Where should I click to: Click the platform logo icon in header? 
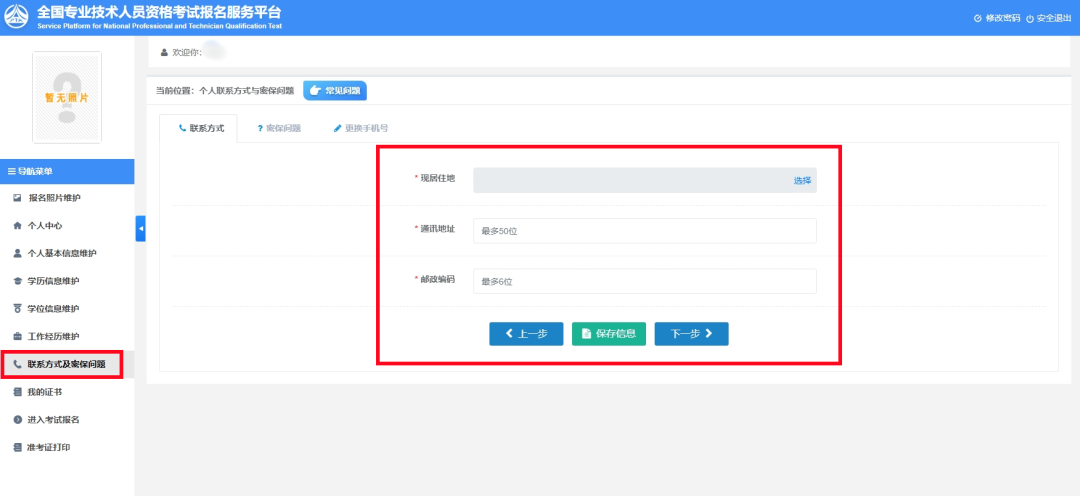(18, 17)
